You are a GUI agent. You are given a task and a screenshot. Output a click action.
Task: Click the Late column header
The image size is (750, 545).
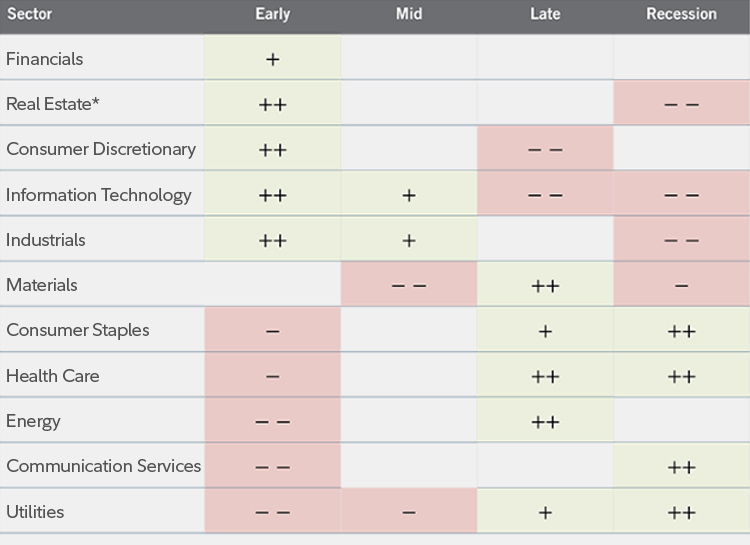tap(545, 14)
